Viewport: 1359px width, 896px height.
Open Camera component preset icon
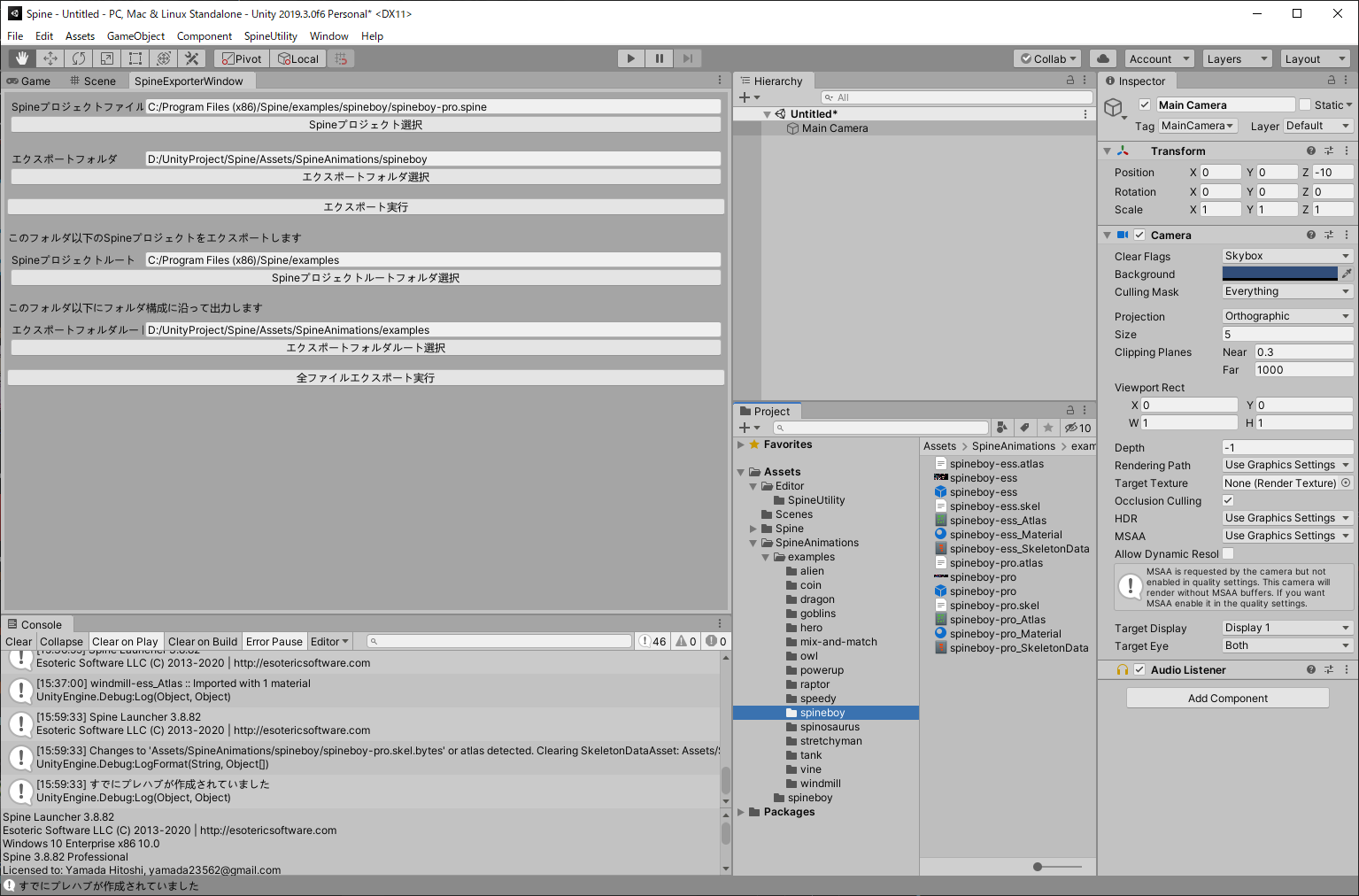tap(1329, 235)
